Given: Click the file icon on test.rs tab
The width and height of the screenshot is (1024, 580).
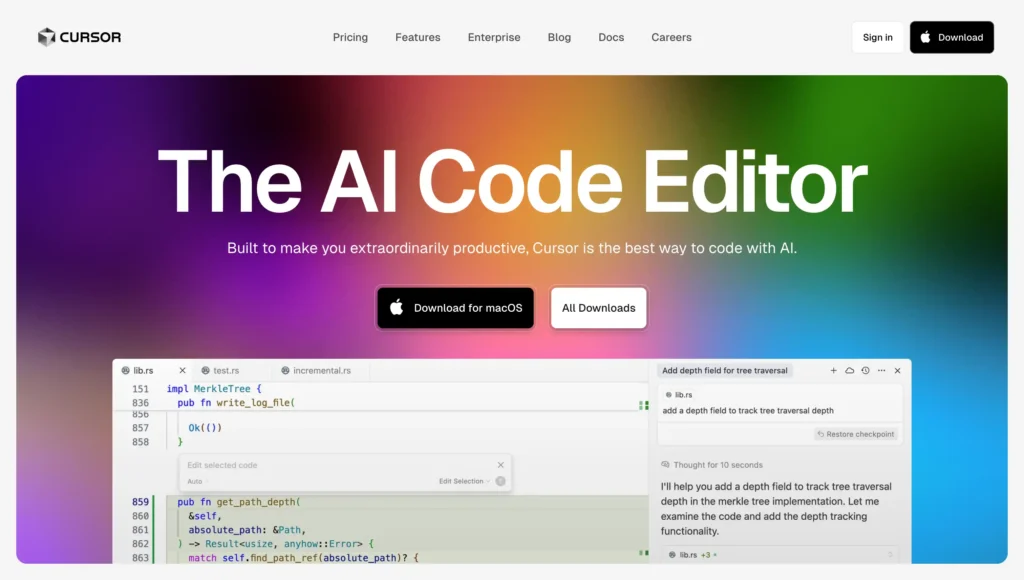Looking at the screenshot, I should point(205,370).
